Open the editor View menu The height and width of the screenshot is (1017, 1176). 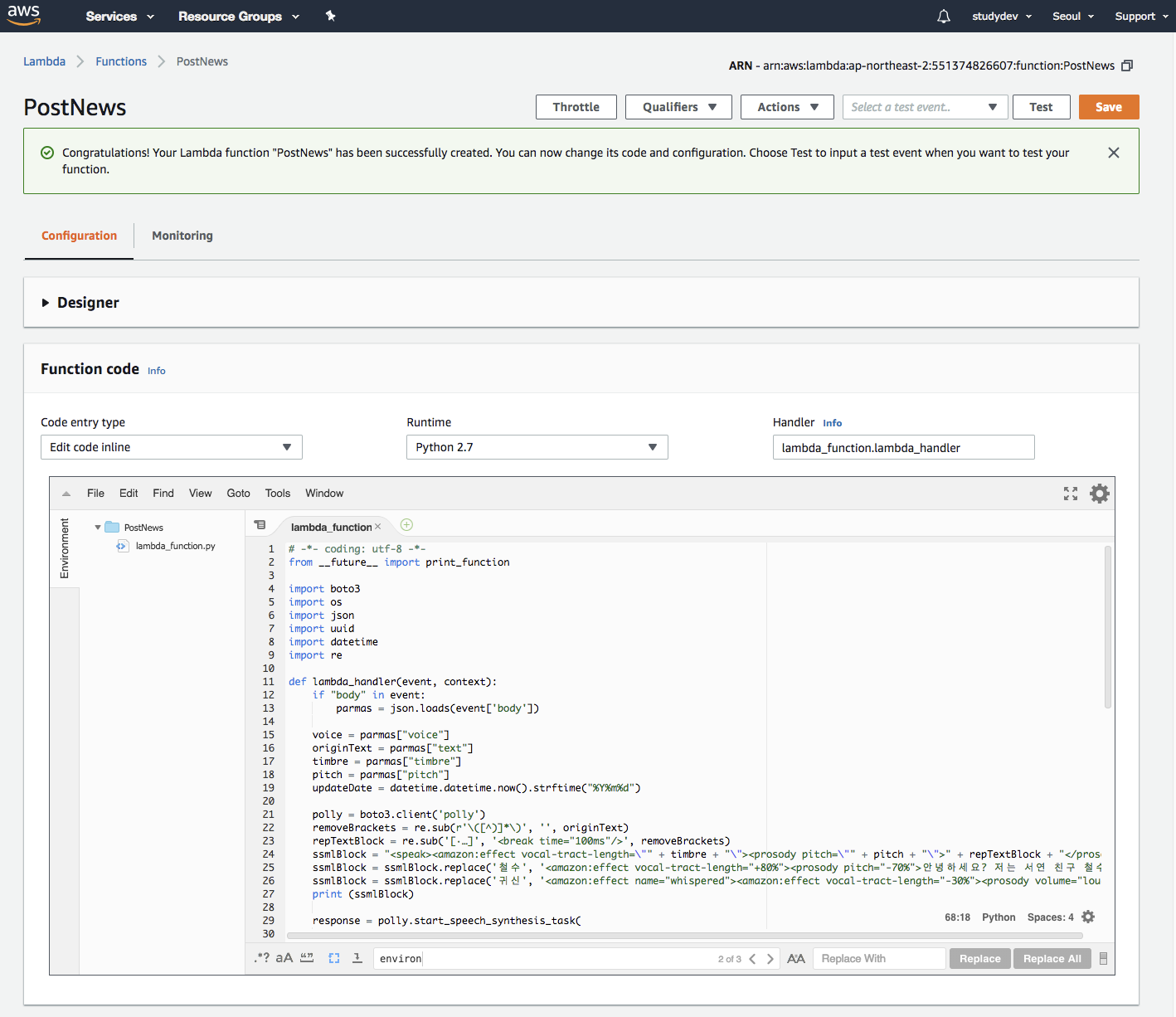click(x=201, y=493)
